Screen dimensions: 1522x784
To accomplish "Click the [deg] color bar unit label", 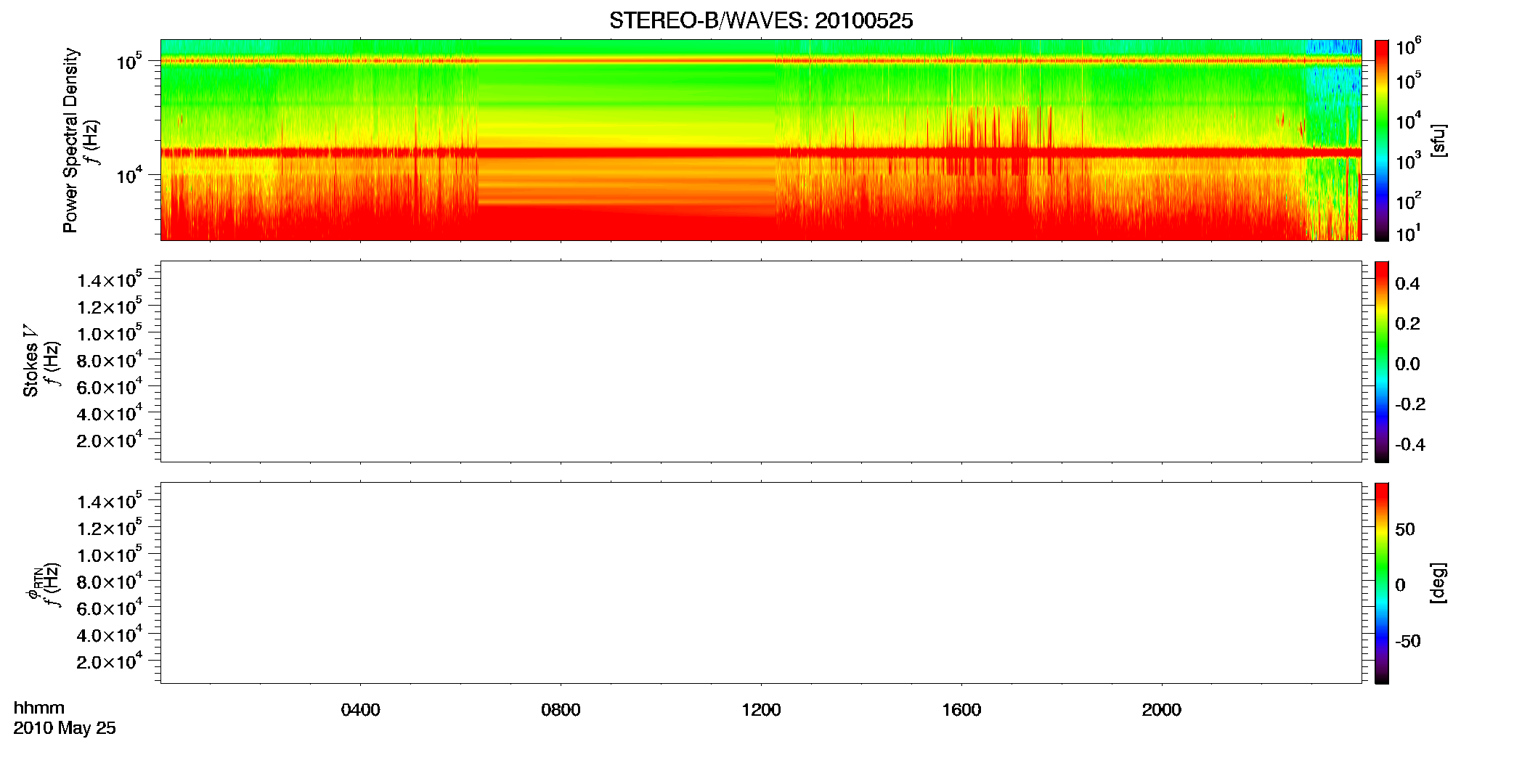I will (1438, 583).
